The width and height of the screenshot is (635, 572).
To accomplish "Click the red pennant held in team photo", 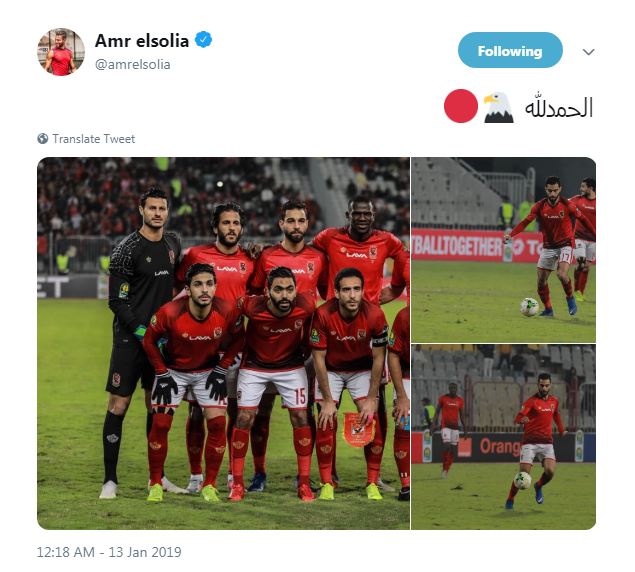I will 357,429.
